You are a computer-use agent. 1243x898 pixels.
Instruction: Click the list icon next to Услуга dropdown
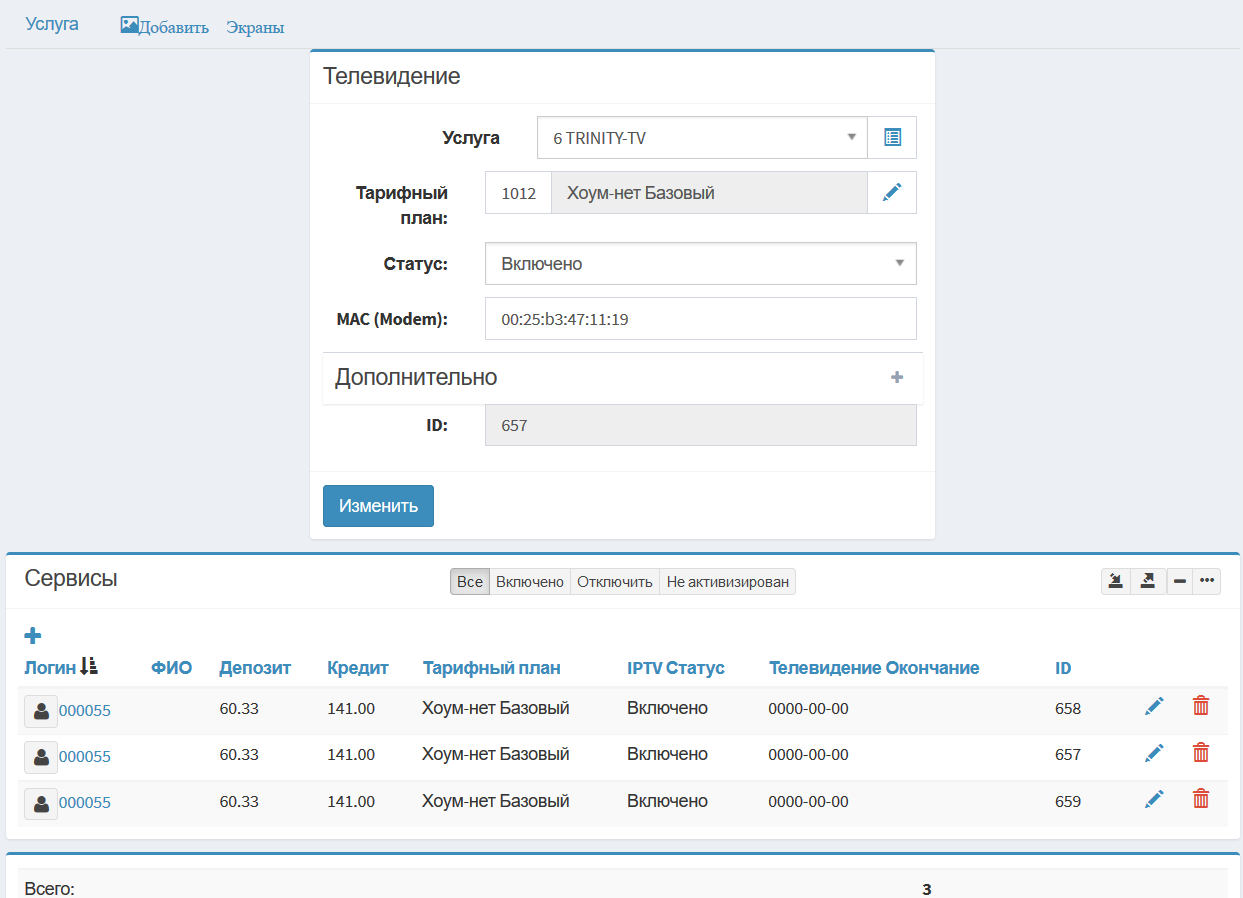point(892,138)
